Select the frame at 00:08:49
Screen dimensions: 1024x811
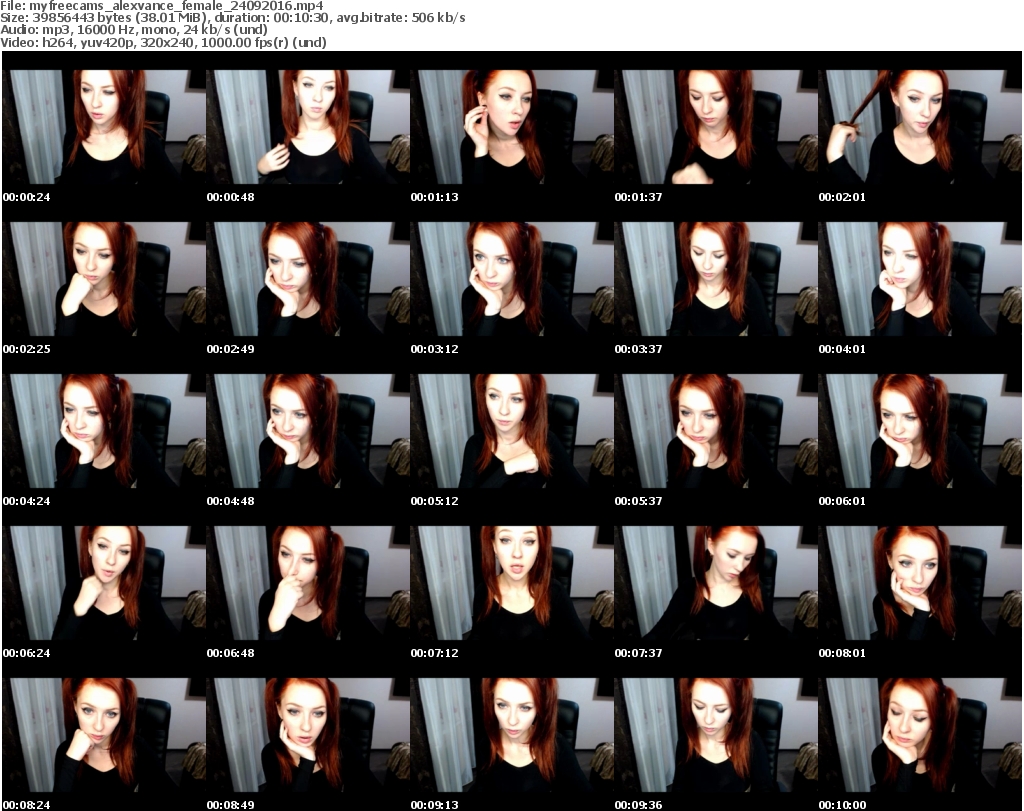307,735
